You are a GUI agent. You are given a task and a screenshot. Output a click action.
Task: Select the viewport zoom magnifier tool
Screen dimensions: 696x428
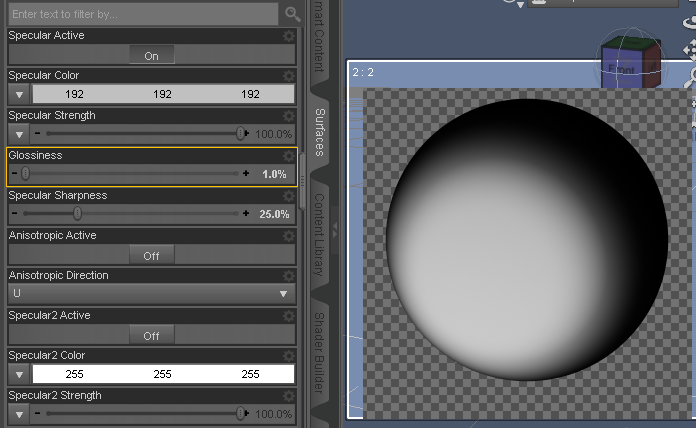691,78
